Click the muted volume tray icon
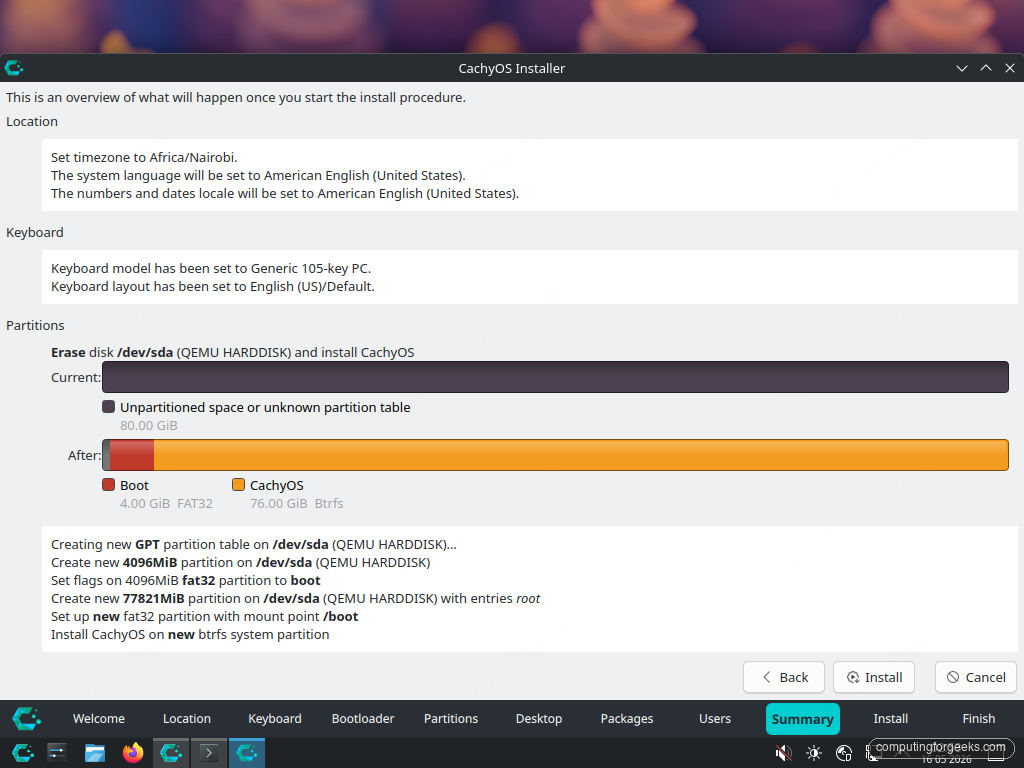Image resolution: width=1024 pixels, height=768 pixels. tap(784, 753)
